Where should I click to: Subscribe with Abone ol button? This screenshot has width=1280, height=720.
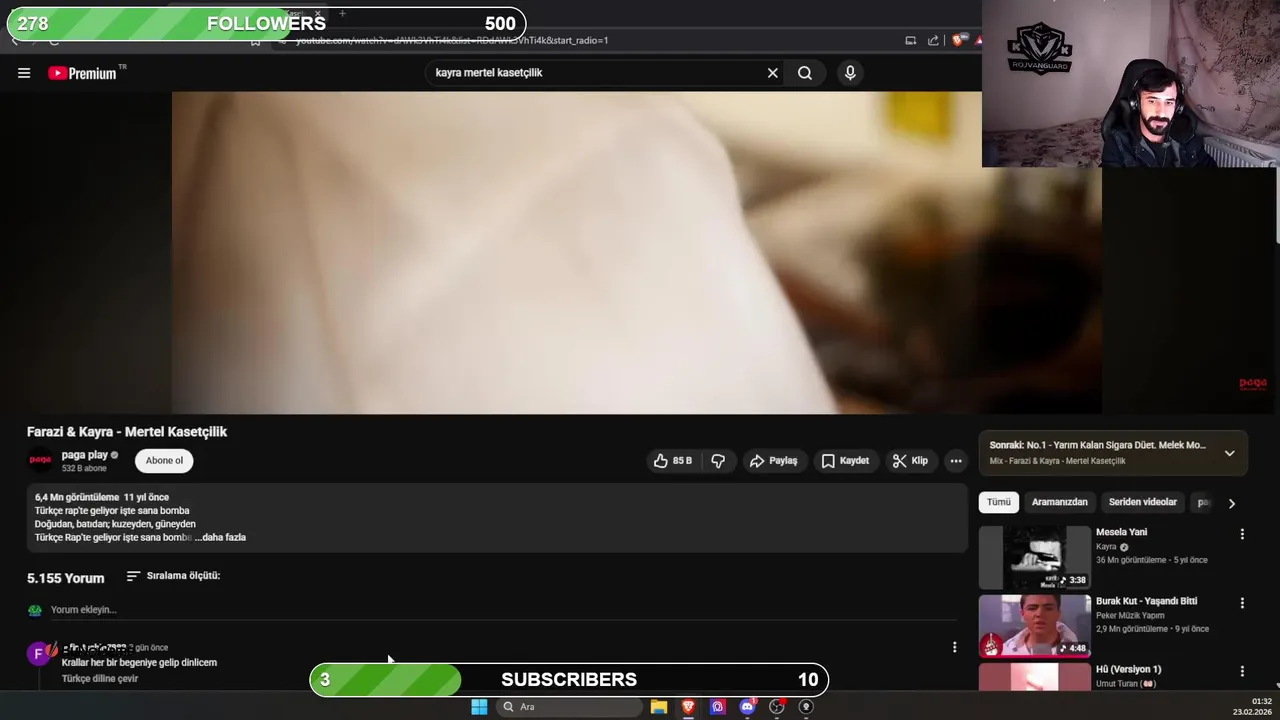[164, 461]
